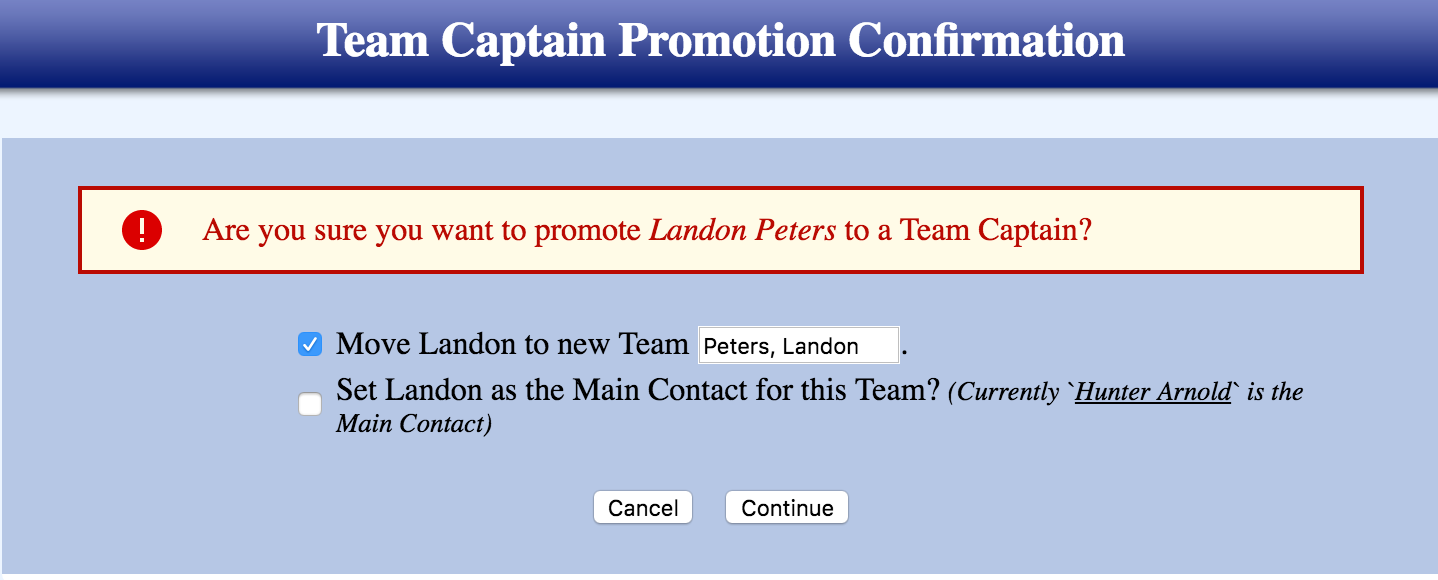Uncheck the Move Landon to new Team checkbox
This screenshot has height=580, width=1438.
click(x=310, y=345)
